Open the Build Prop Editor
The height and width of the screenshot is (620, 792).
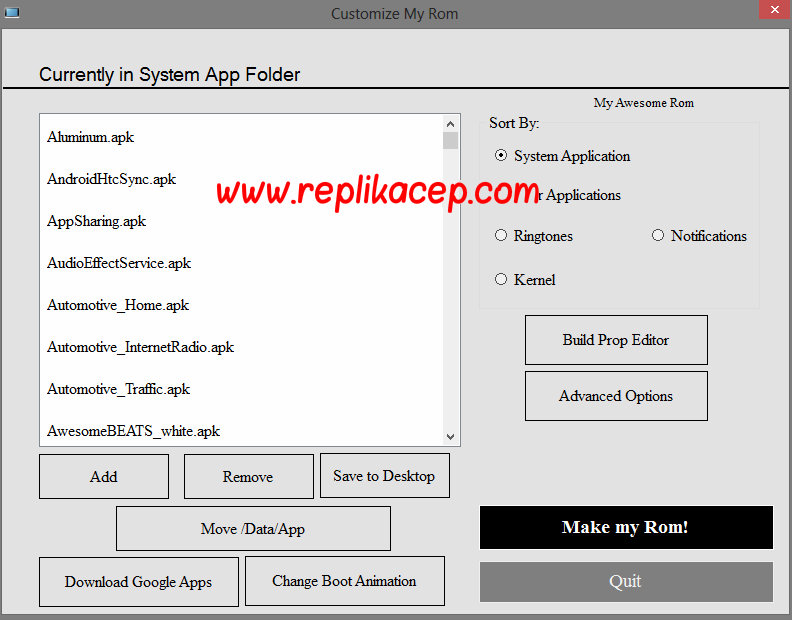pyautogui.click(x=616, y=340)
